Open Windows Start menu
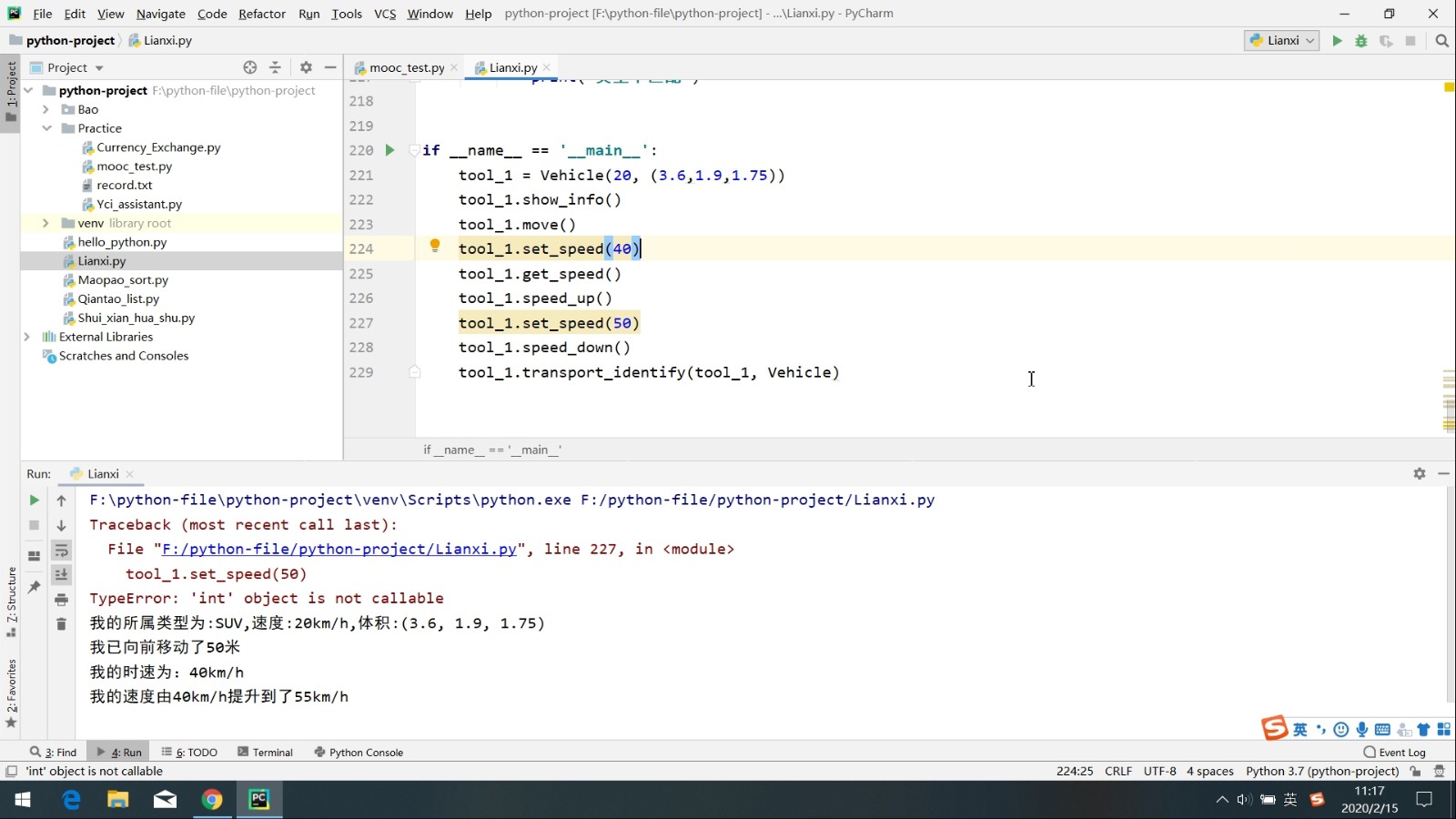The height and width of the screenshot is (819, 1456). tap(23, 800)
